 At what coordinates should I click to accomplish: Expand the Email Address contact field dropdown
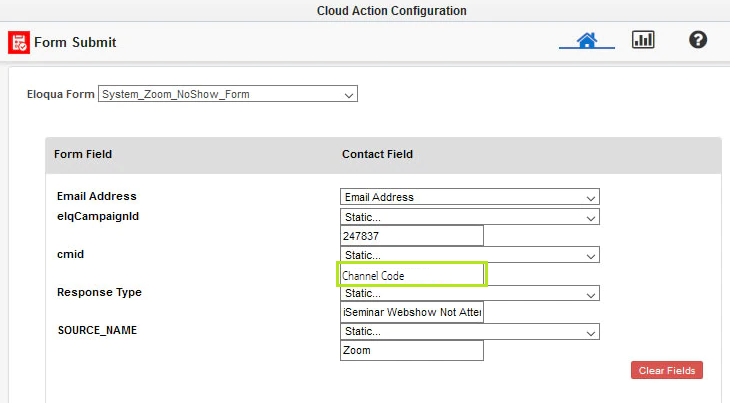469,197
